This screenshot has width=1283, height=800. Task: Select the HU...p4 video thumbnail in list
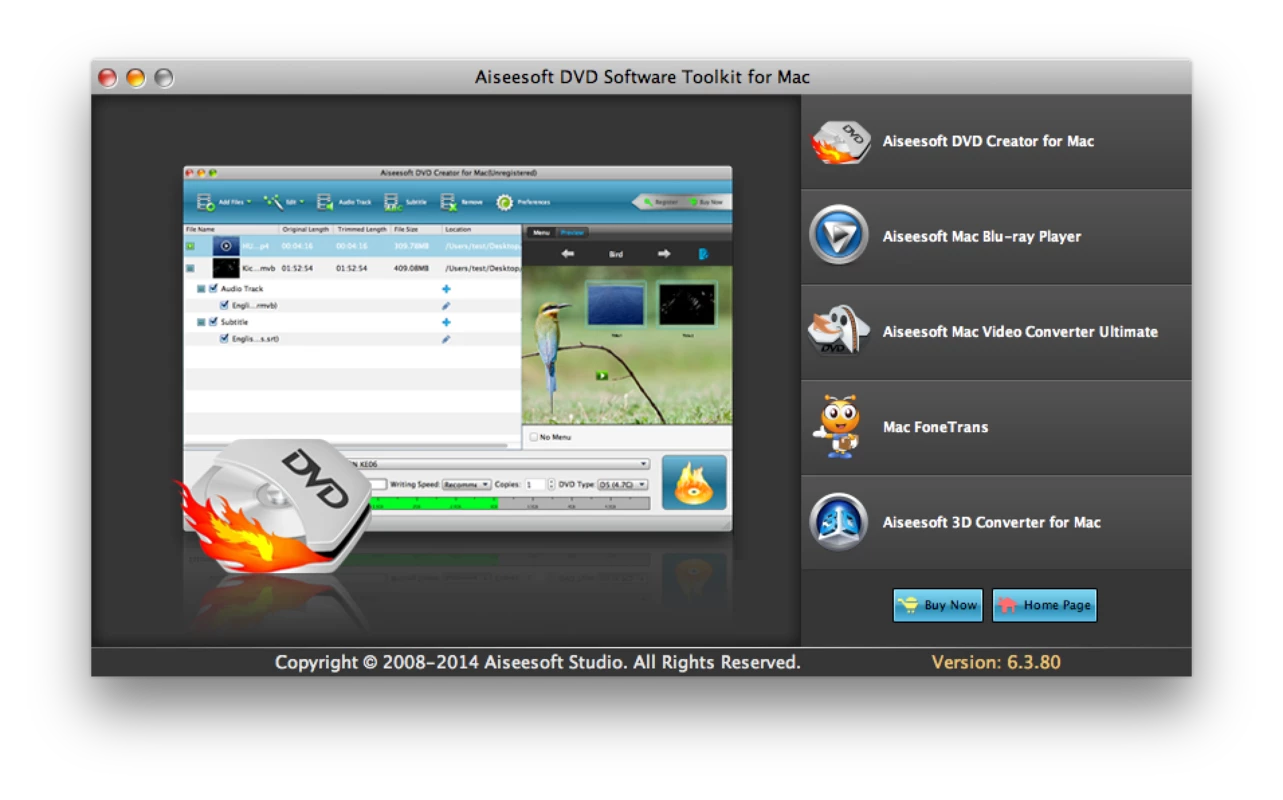coord(226,246)
